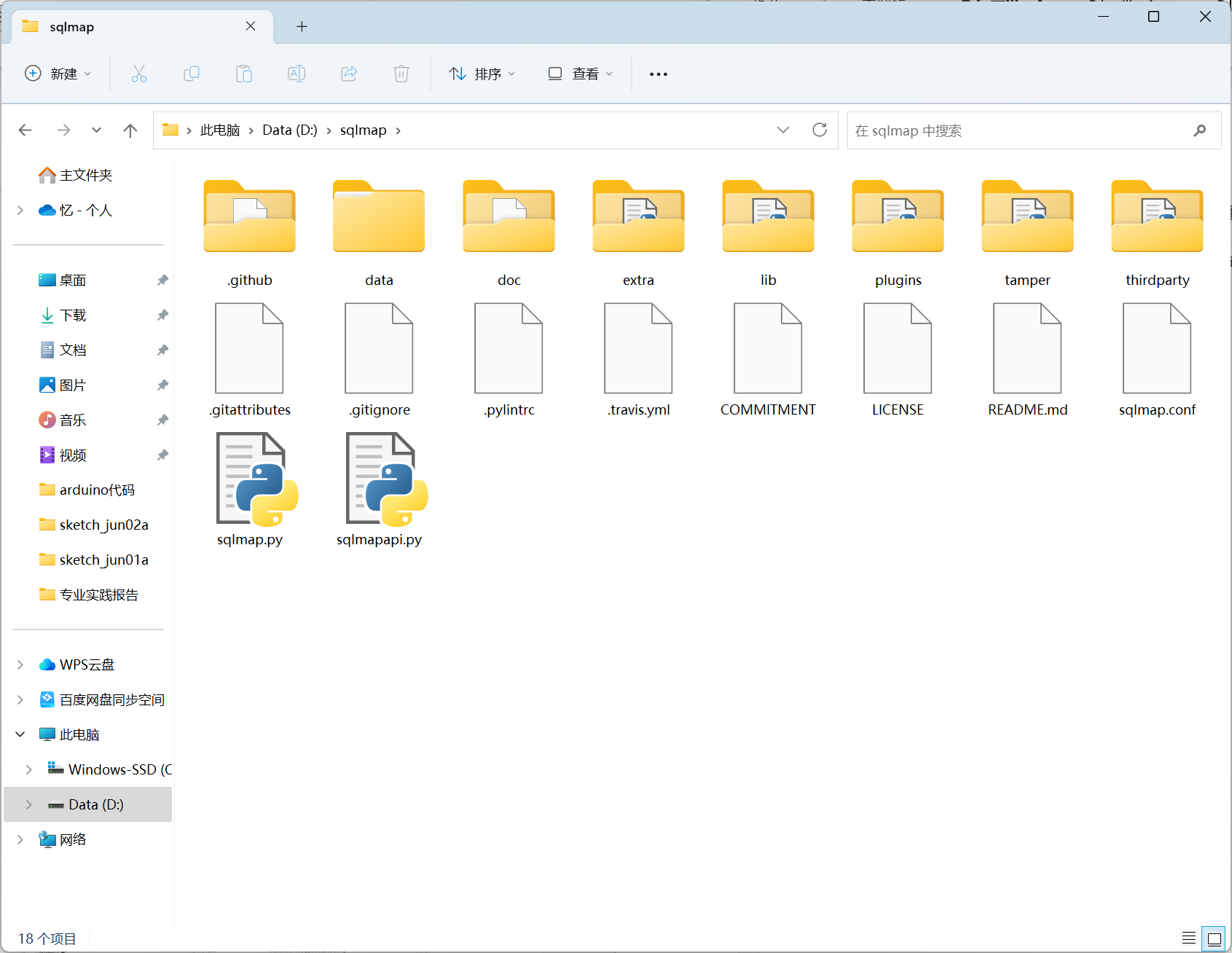The height and width of the screenshot is (953, 1232).
Task: Click the Cut scissors icon in toolbar
Action: coord(138,74)
